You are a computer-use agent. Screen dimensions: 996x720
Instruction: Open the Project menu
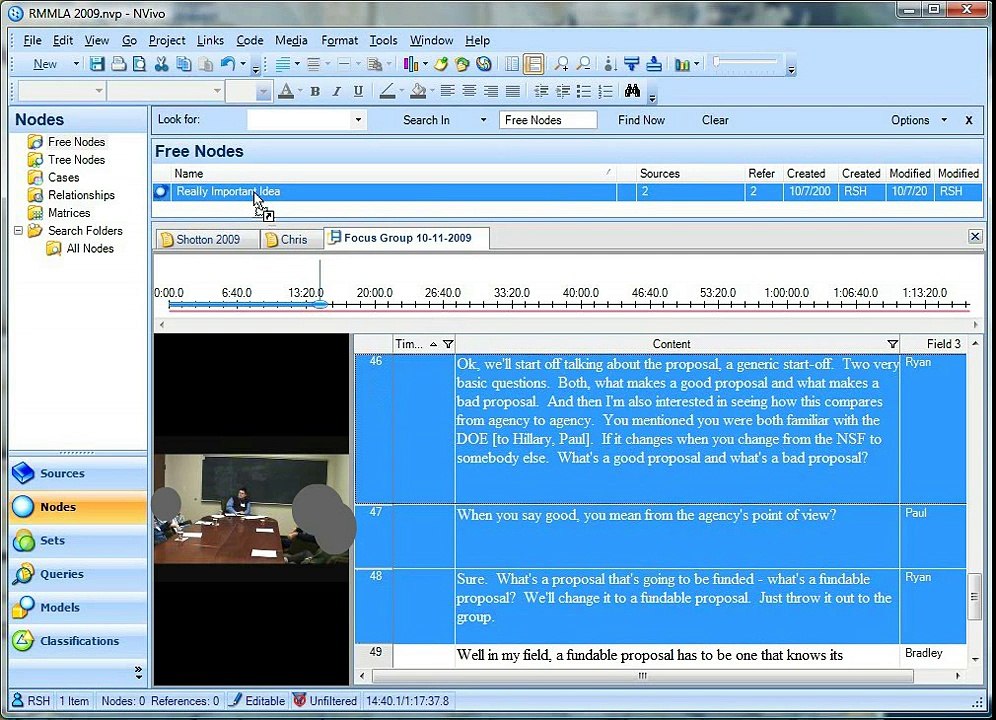167,40
